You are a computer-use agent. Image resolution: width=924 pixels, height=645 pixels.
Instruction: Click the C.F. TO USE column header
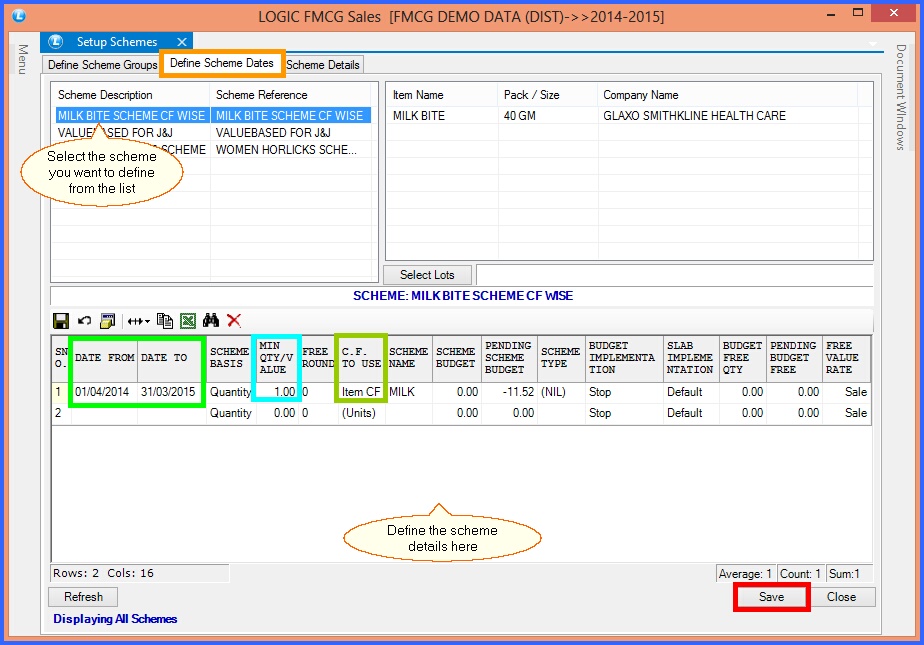361,358
